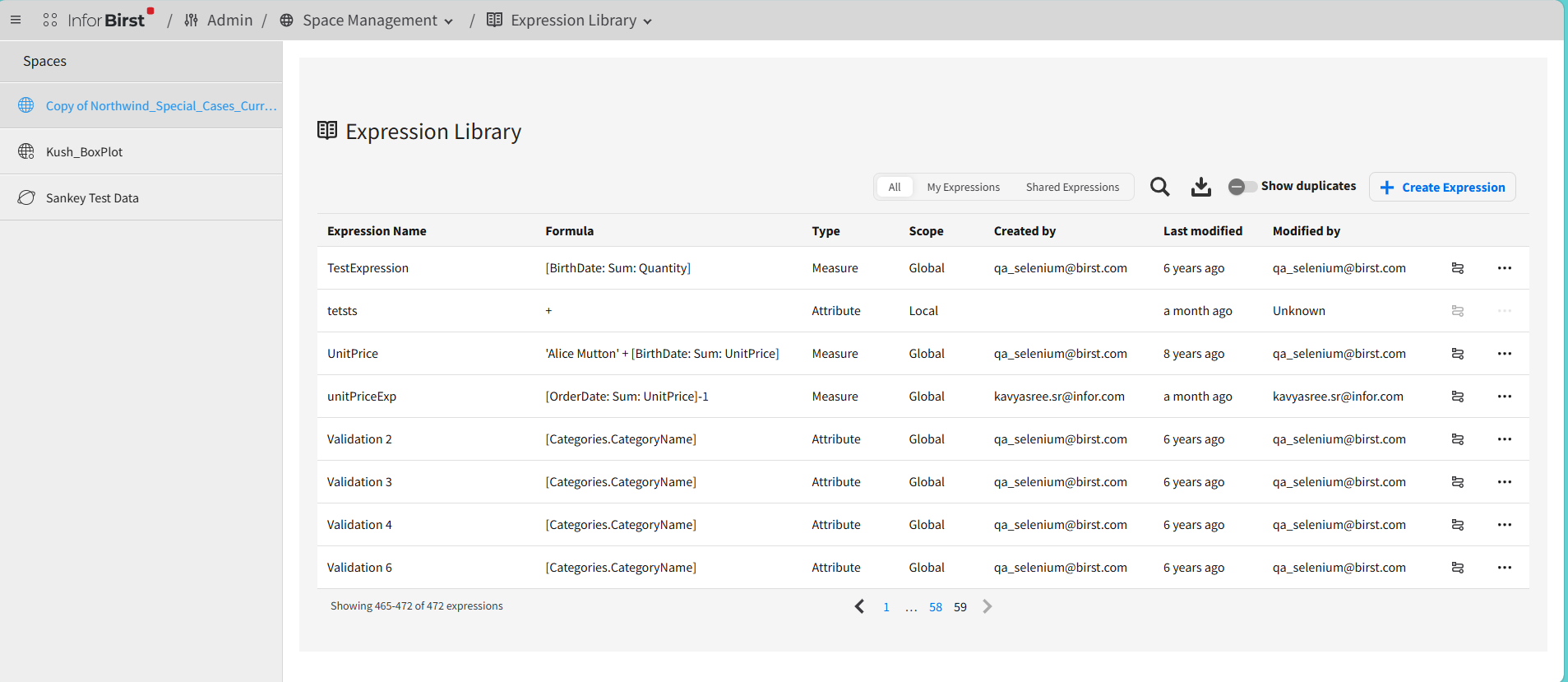The height and width of the screenshot is (682, 1568).
Task: Sort by Formula column header
Action: pyautogui.click(x=569, y=231)
